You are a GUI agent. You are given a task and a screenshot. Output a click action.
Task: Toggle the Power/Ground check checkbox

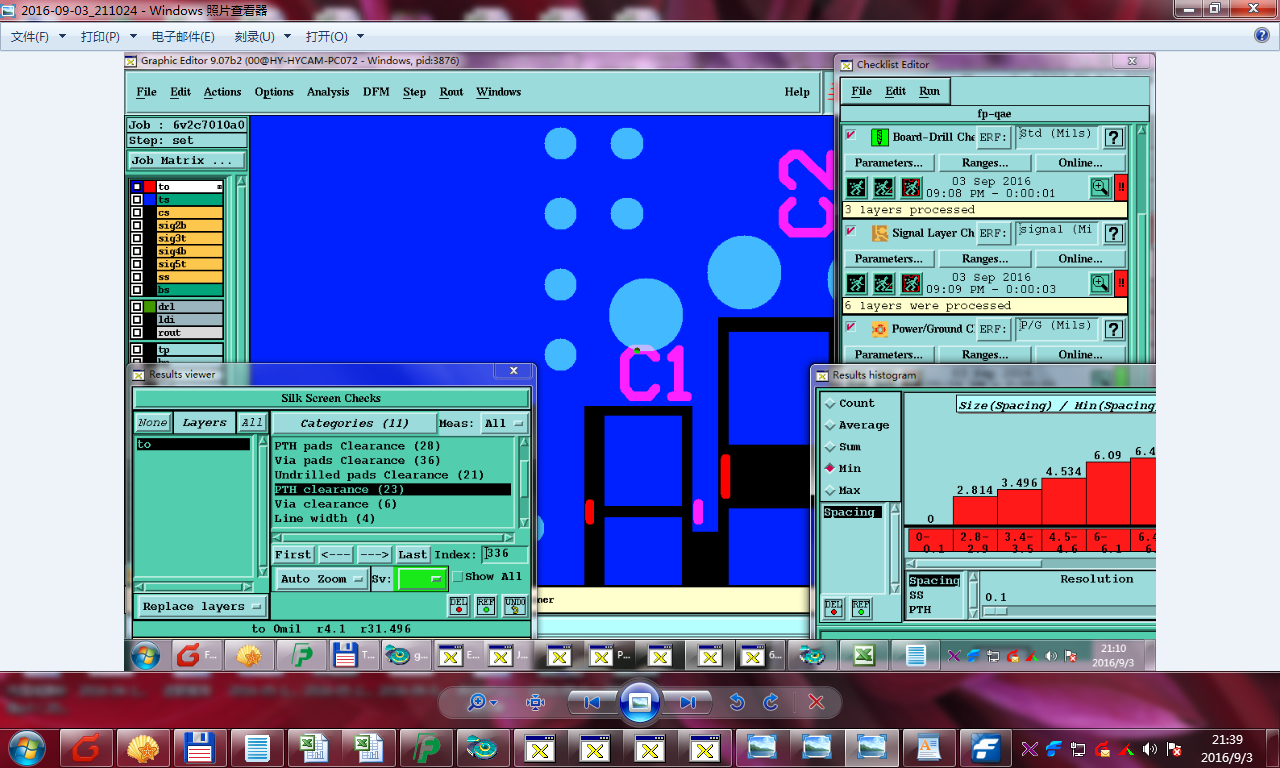point(852,327)
